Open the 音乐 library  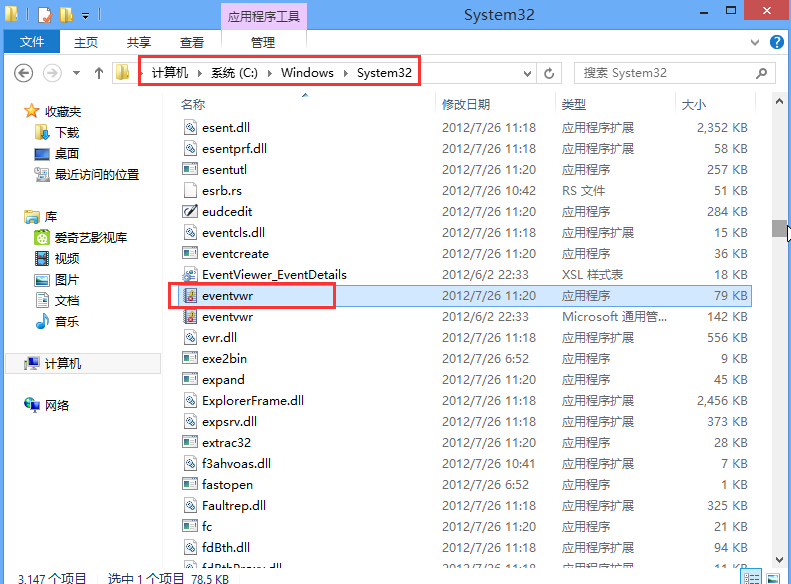point(66,322)
